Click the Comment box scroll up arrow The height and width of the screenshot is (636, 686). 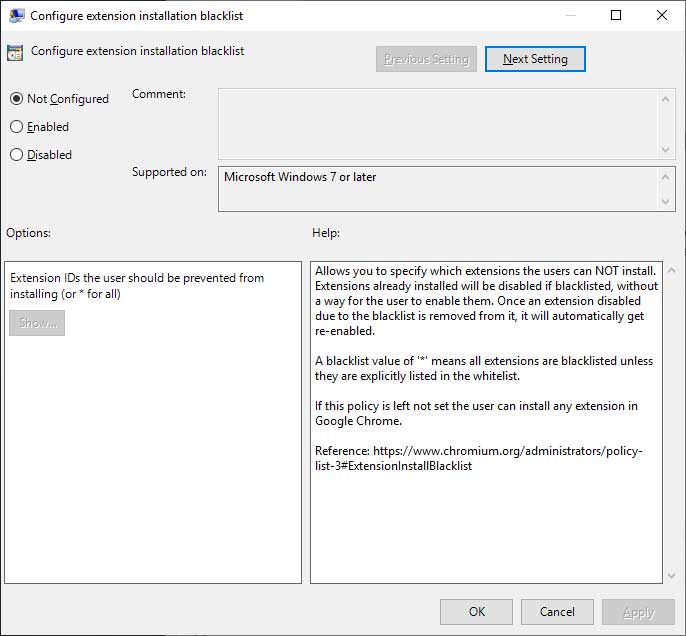click(x=665, y=99)
